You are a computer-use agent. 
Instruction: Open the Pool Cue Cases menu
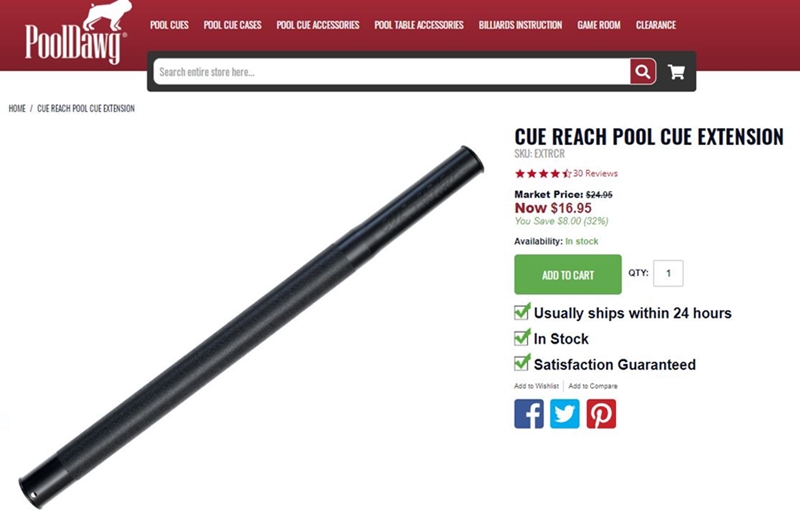[233, 25]
